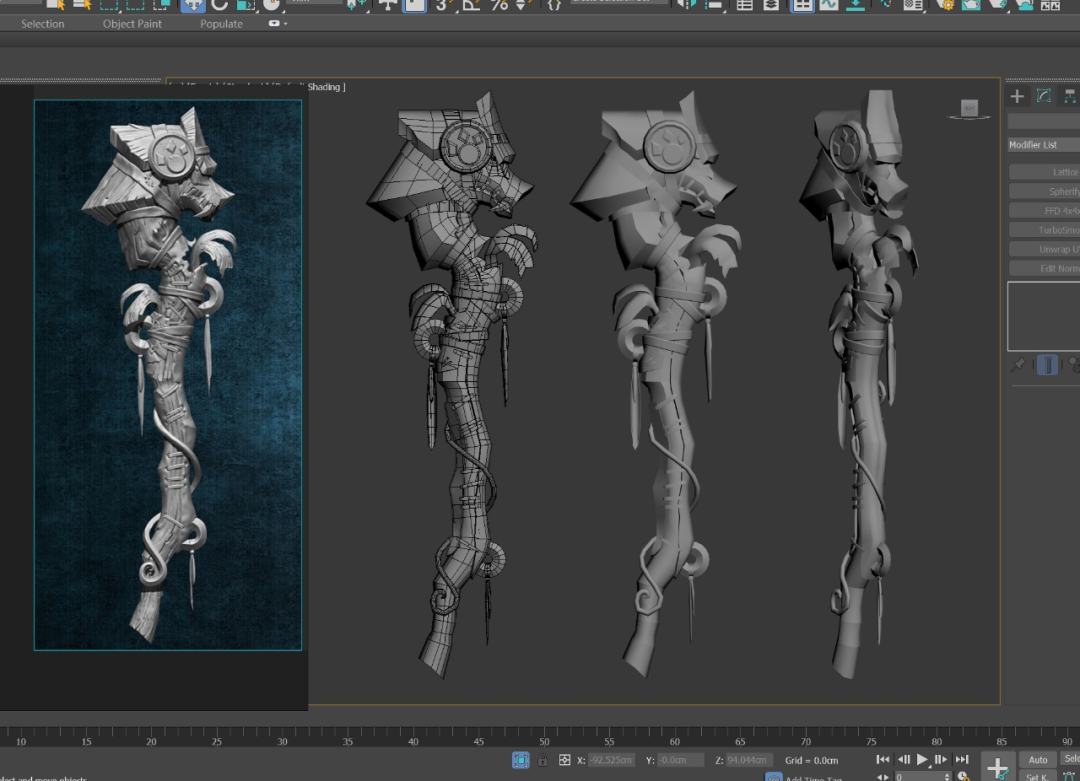Click the Render Setup teapot icon
This screenshot has height=781, width=1080.
[945, 5]
